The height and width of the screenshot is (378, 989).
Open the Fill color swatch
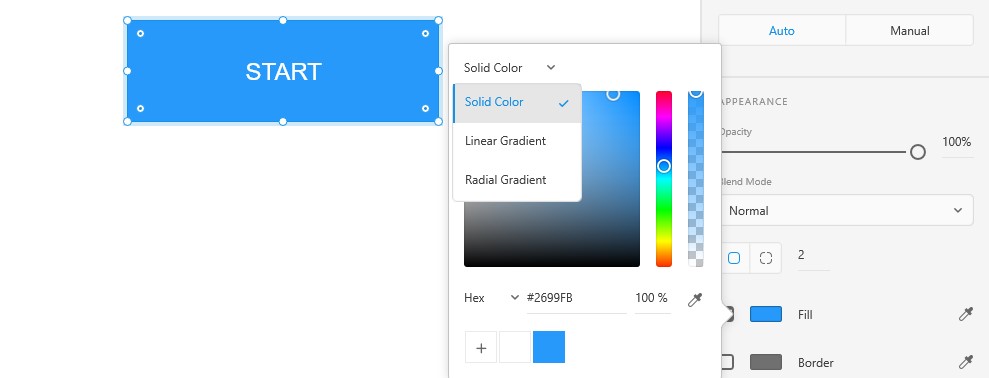tap(766, 314)
